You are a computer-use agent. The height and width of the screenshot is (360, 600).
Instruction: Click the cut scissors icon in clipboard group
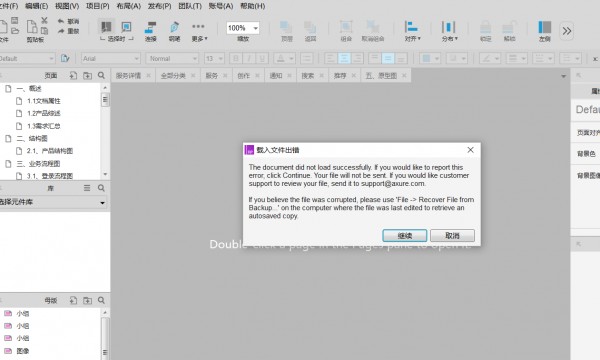(44, 20)
